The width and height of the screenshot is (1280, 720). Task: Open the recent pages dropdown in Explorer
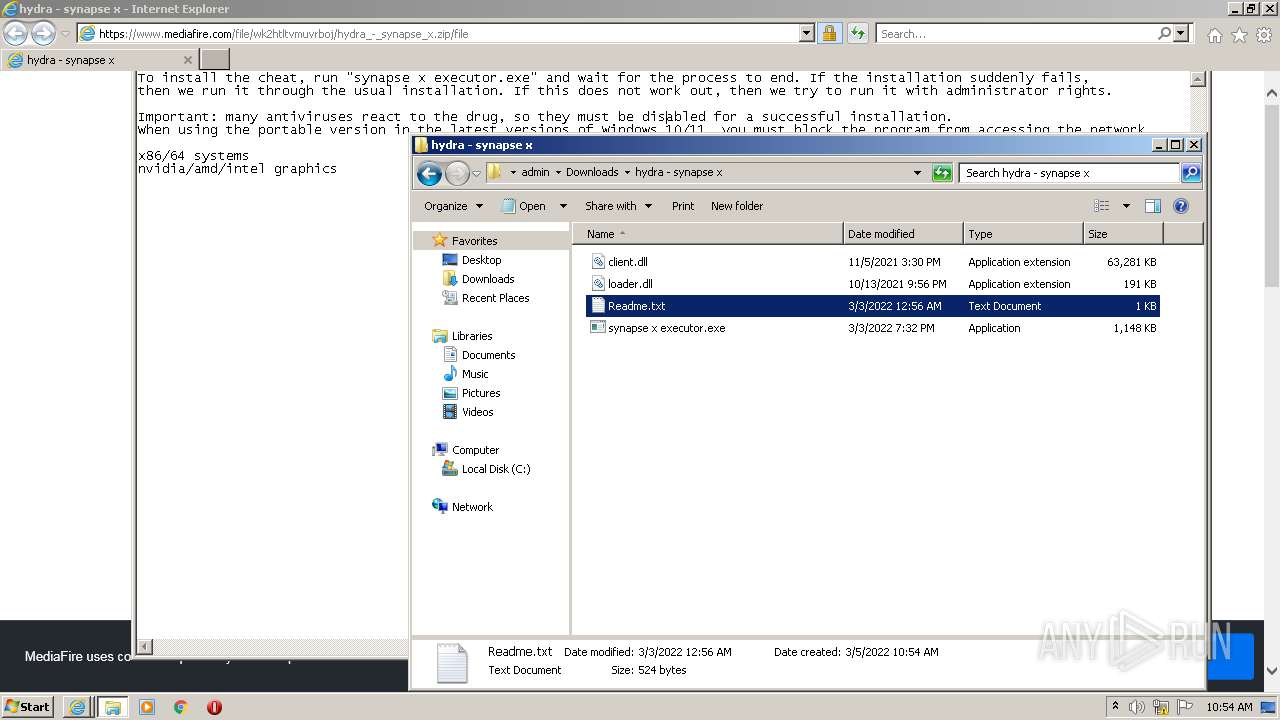[476, 174]
